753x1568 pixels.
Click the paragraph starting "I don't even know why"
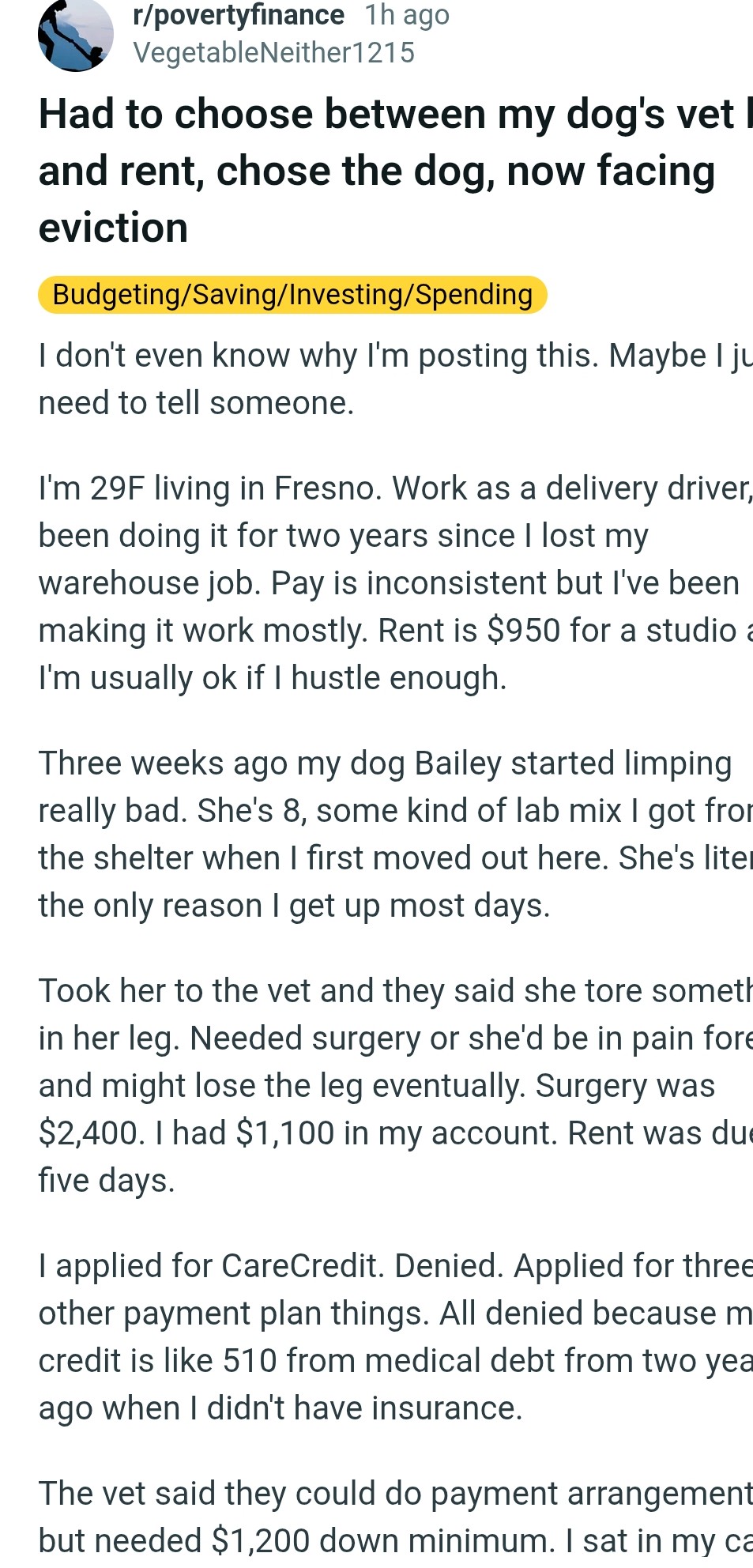click(x=379, y=379)
